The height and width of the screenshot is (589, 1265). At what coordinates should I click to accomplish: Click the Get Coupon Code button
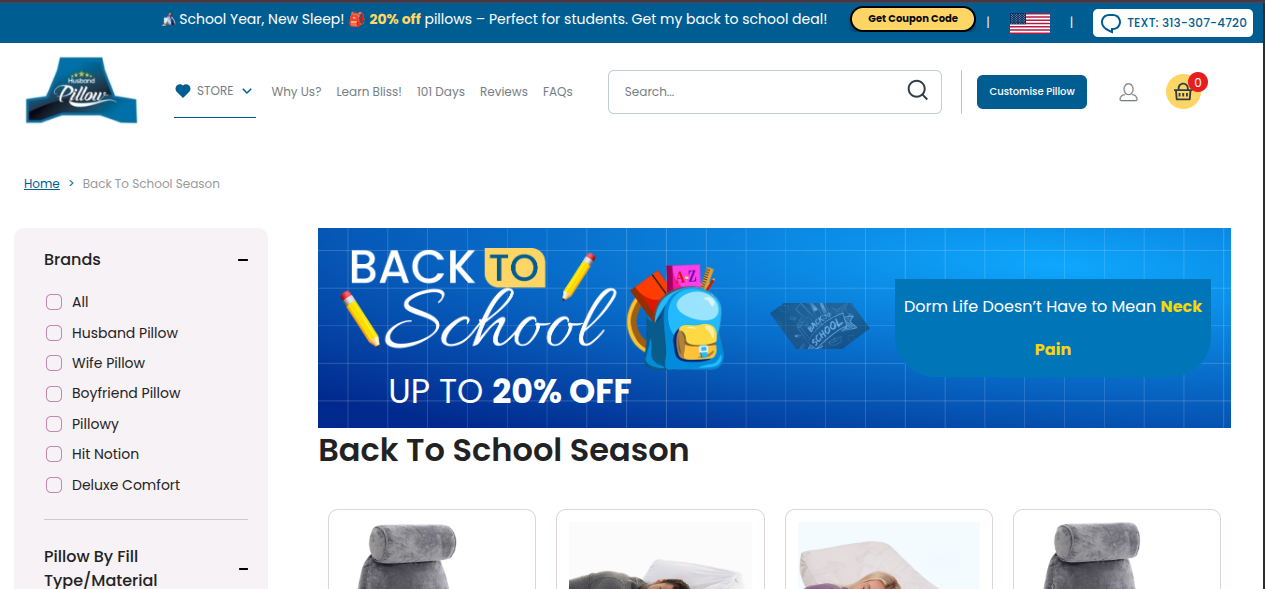tap(913, 19)
